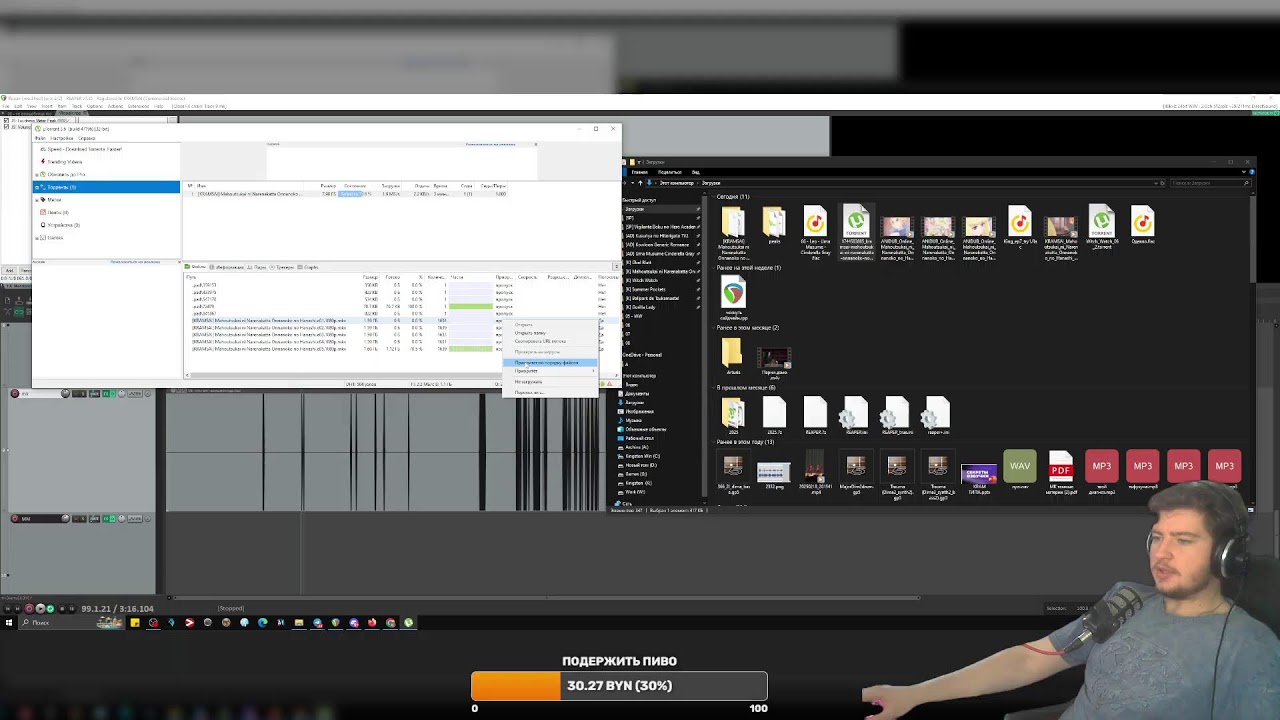The width and height of the screenshot is (1280, 720).
Task: Open Microsoft Edge from the taskbar
Action: click(262, 622)
